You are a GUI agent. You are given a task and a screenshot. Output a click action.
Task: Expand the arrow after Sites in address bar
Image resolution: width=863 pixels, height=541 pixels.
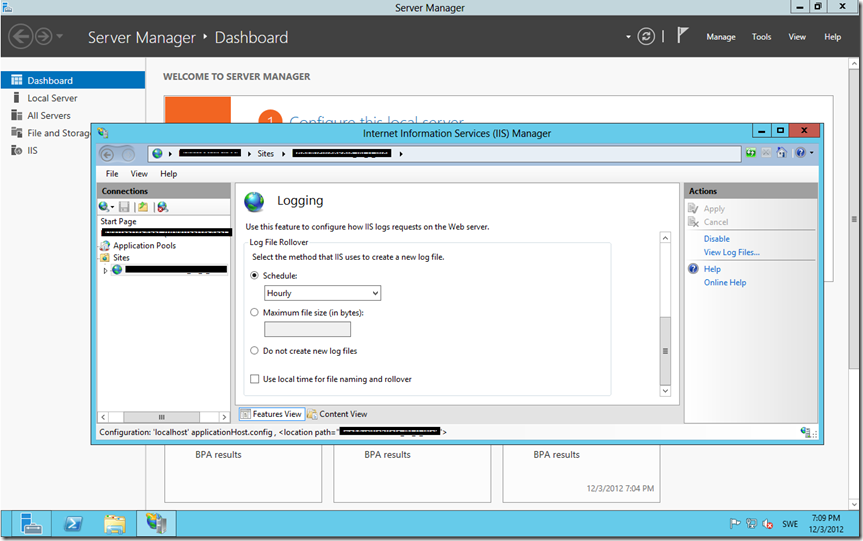tap(283, 154)
